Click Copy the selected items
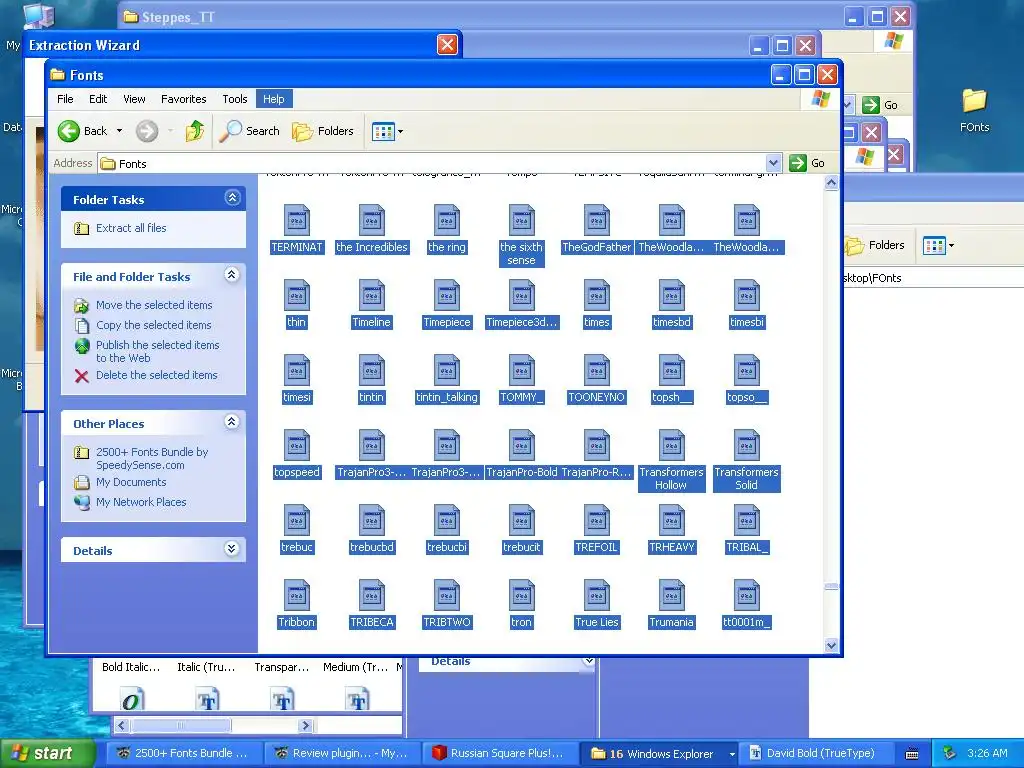This screenshot has height=768, width=1024. coord(153,325)
